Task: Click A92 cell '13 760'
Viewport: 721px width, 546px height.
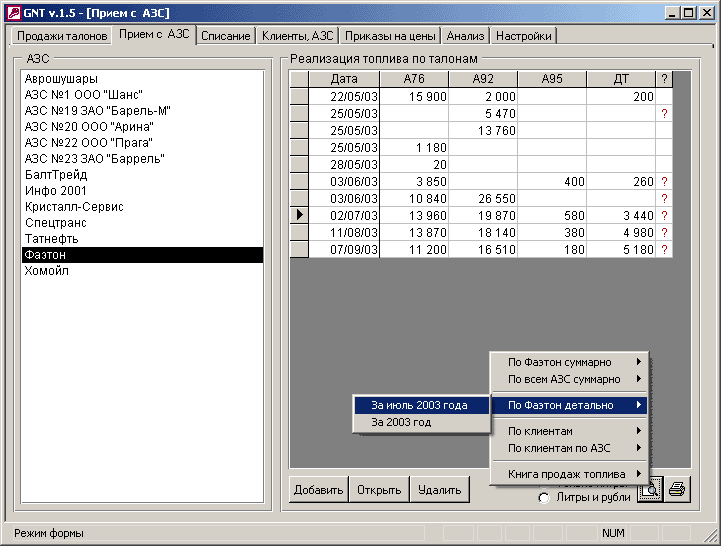Action: tap(483, 130)
